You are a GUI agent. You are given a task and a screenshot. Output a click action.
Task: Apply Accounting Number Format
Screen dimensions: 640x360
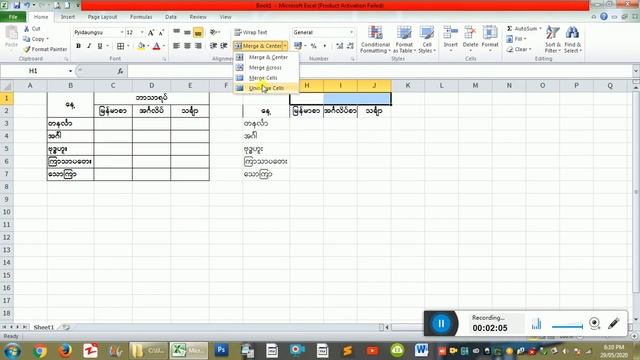298,46
